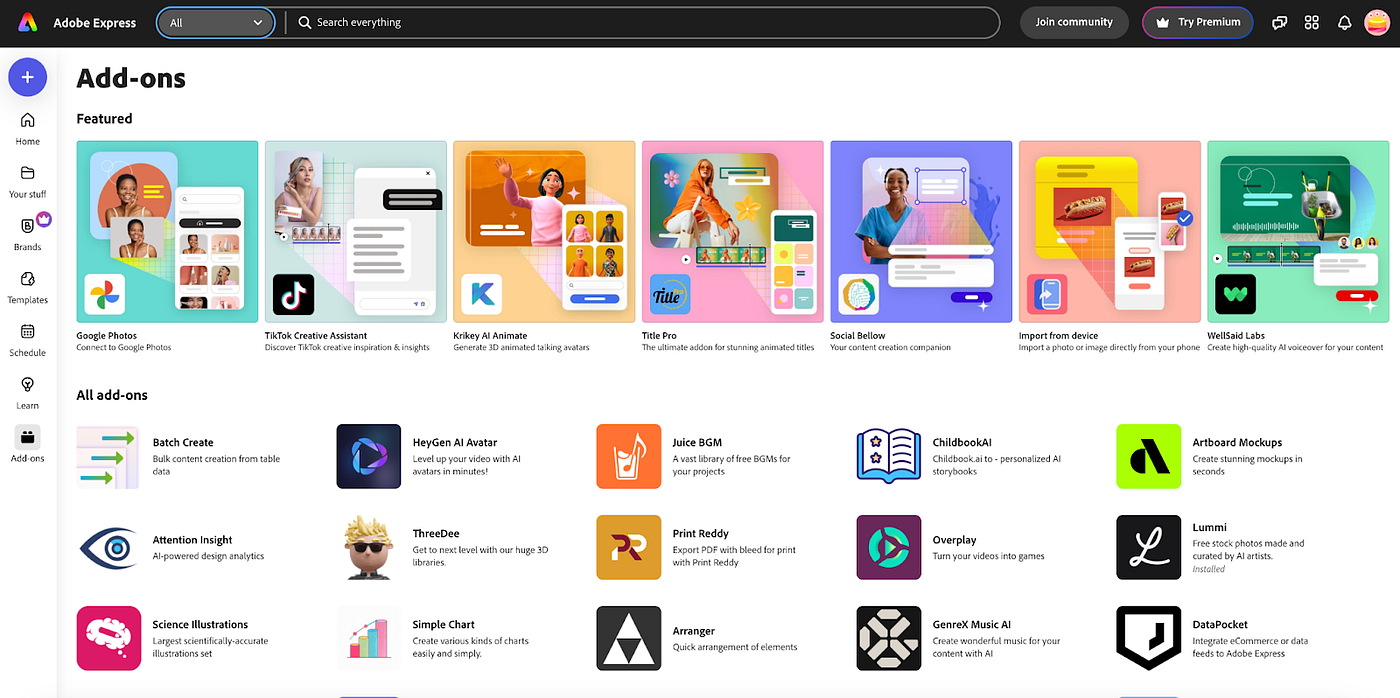Image resolution: width=1400 pixels, height=698 pixels.
Task: Click the Try Premium button
Action: (1197, 22)
